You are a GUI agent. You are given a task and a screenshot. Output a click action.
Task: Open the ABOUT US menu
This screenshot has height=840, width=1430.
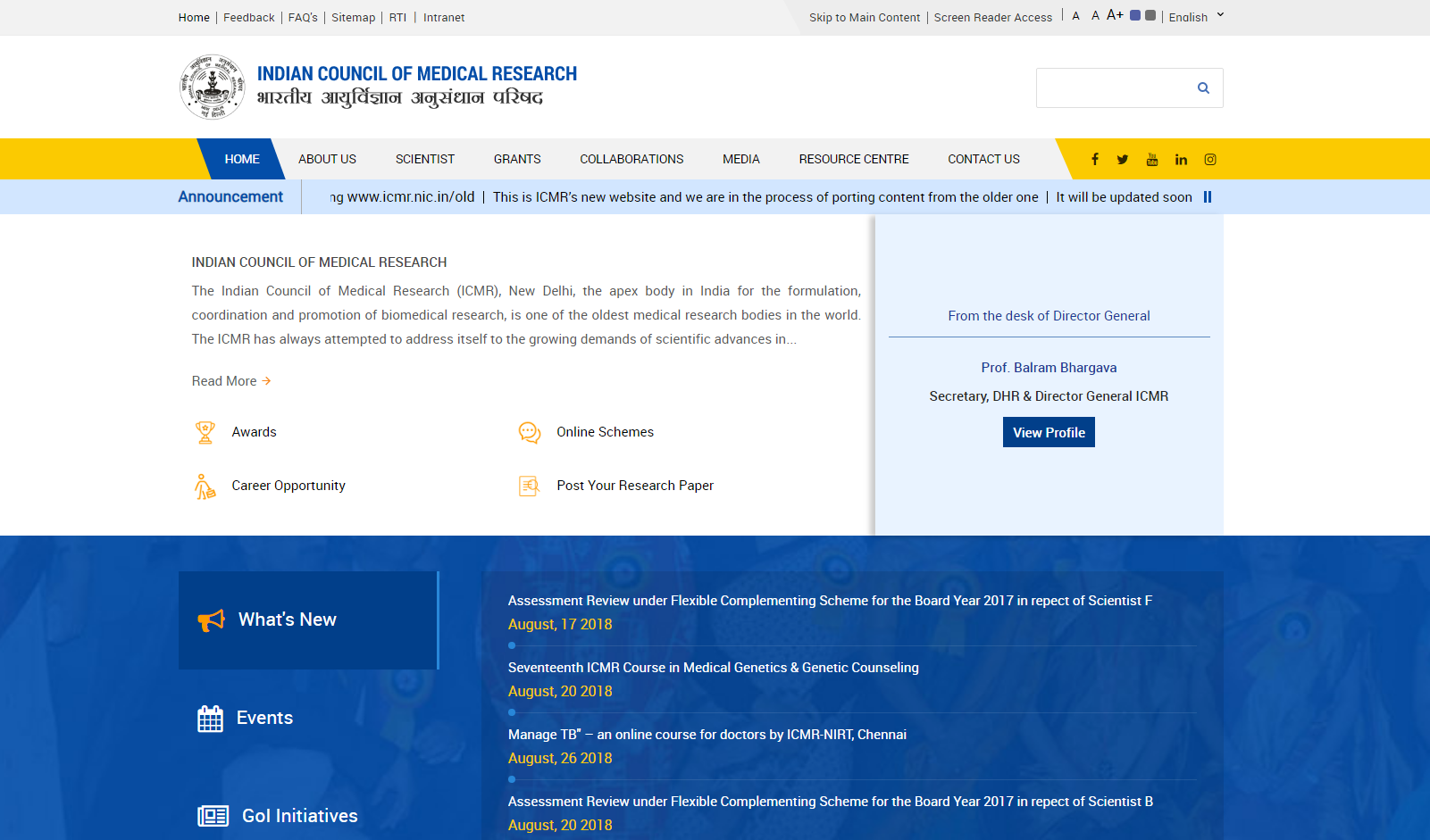[327, 159]
